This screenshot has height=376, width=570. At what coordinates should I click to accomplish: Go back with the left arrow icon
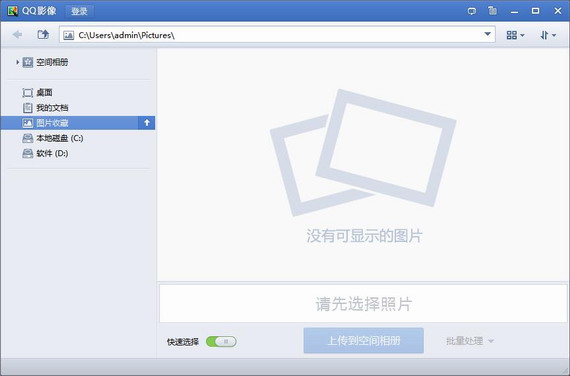tap(17, 35)
